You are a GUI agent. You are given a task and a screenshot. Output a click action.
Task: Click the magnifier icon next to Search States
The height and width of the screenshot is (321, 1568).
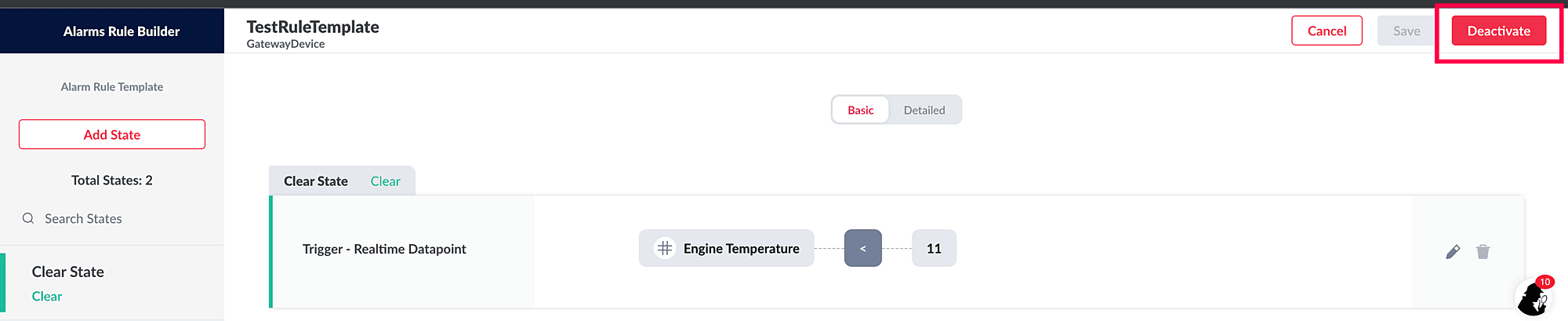pyautogui.click(x=28, y=218)
